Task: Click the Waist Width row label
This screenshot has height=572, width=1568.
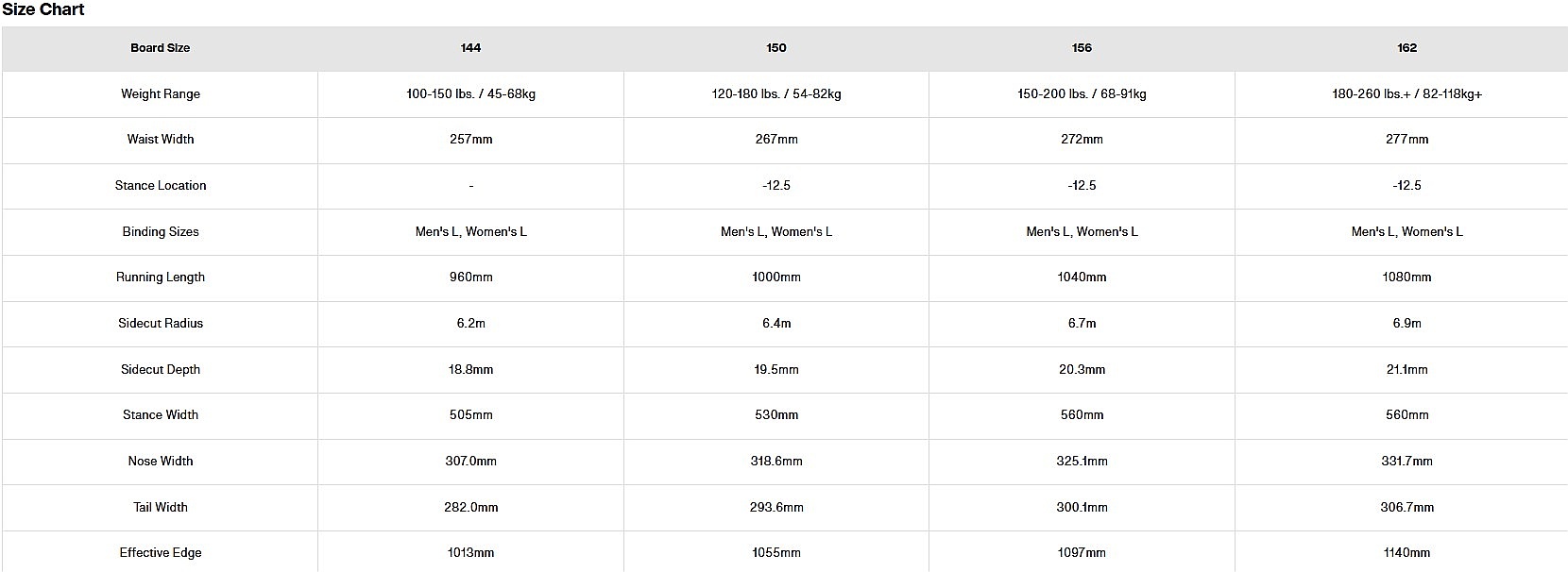Action: 161,140
